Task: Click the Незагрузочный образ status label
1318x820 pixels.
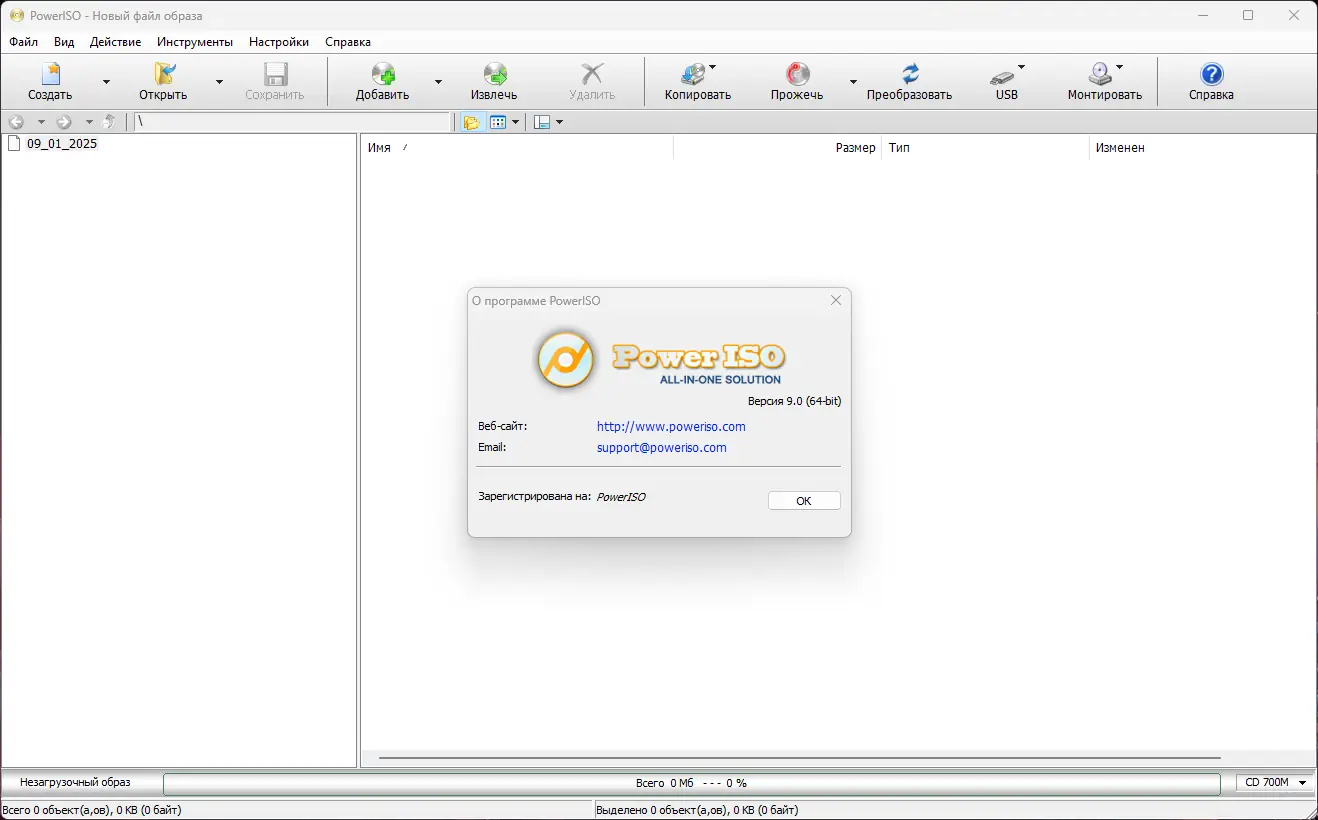Action: (75, 783)
